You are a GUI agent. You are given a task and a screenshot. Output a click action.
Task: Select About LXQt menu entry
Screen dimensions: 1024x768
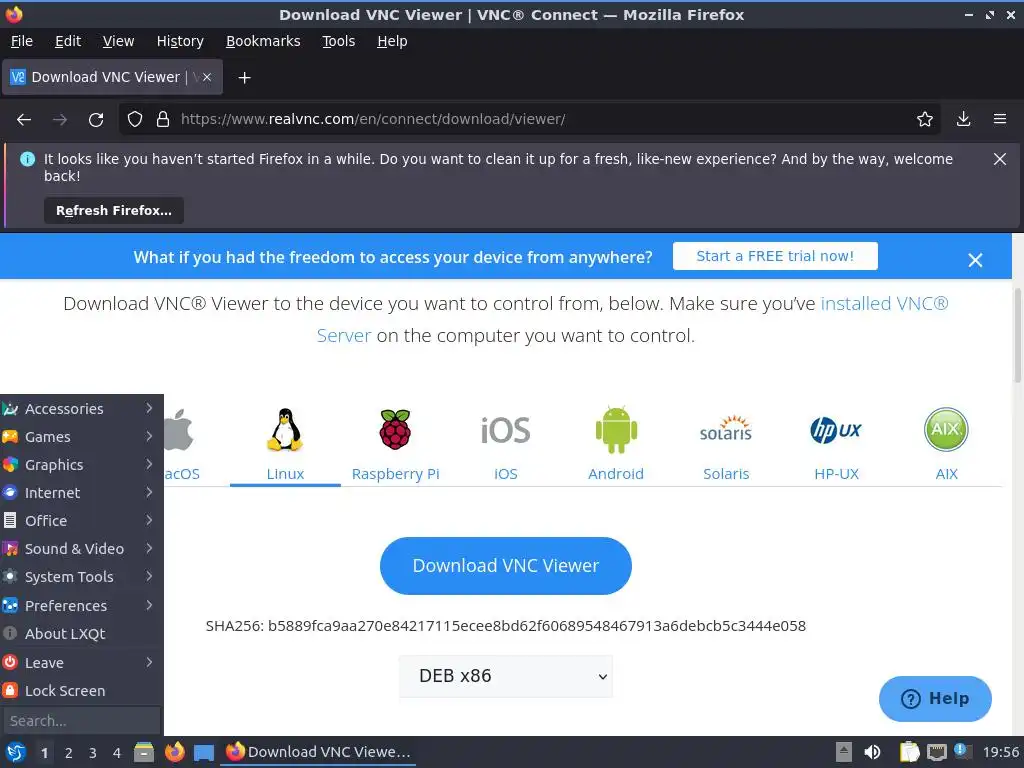pos(82,634)
